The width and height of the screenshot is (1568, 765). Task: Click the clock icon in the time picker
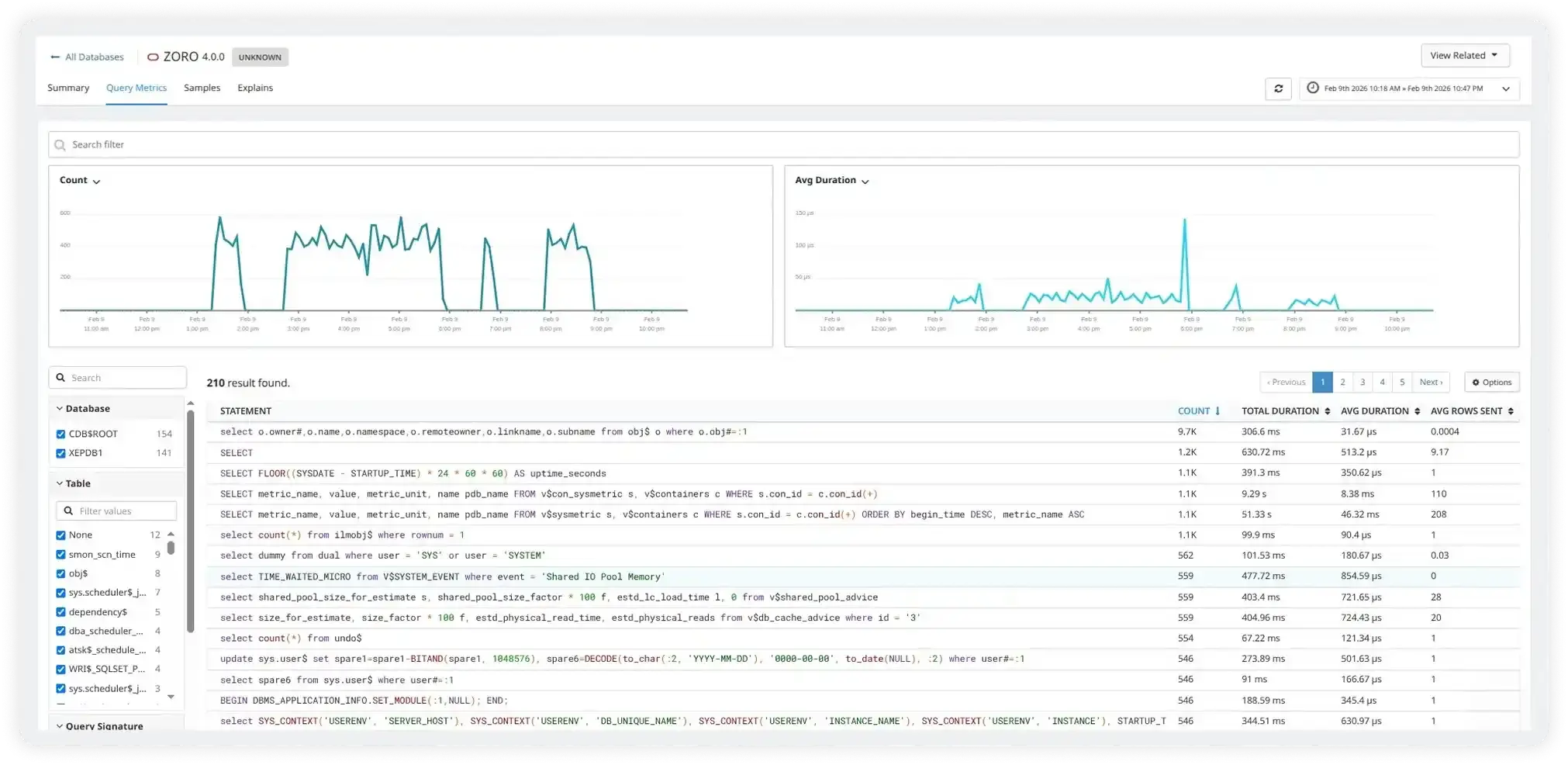pyautogui.click(x=1311, y=88)
